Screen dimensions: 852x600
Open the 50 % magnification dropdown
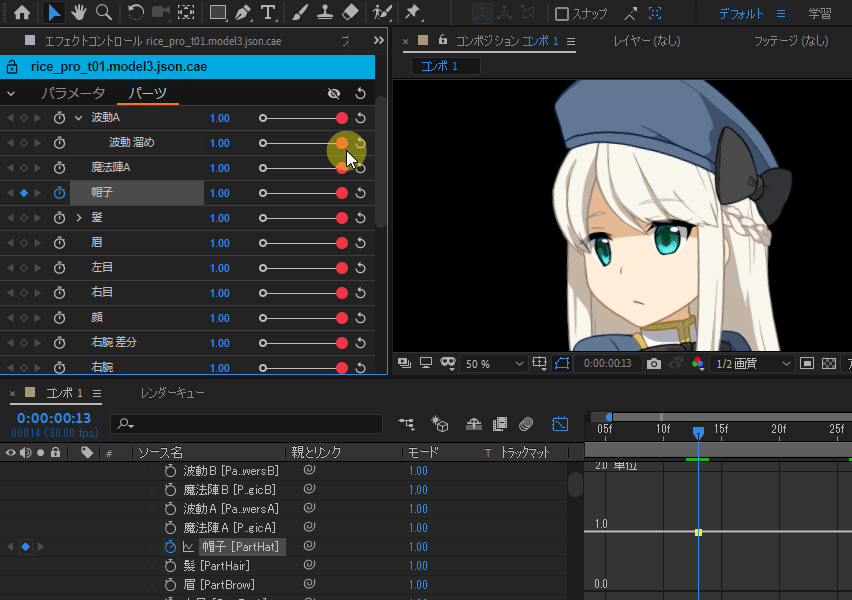(494, 364)
